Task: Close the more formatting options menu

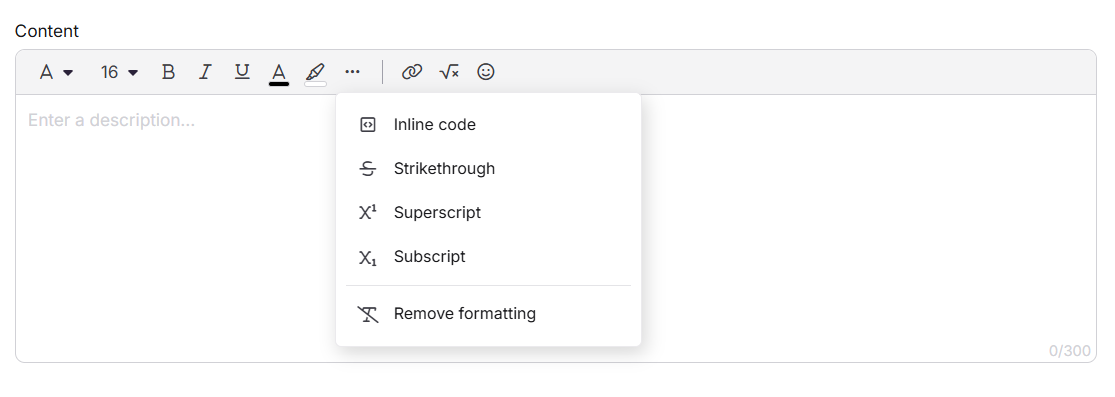Action: [x=353, y=72]
